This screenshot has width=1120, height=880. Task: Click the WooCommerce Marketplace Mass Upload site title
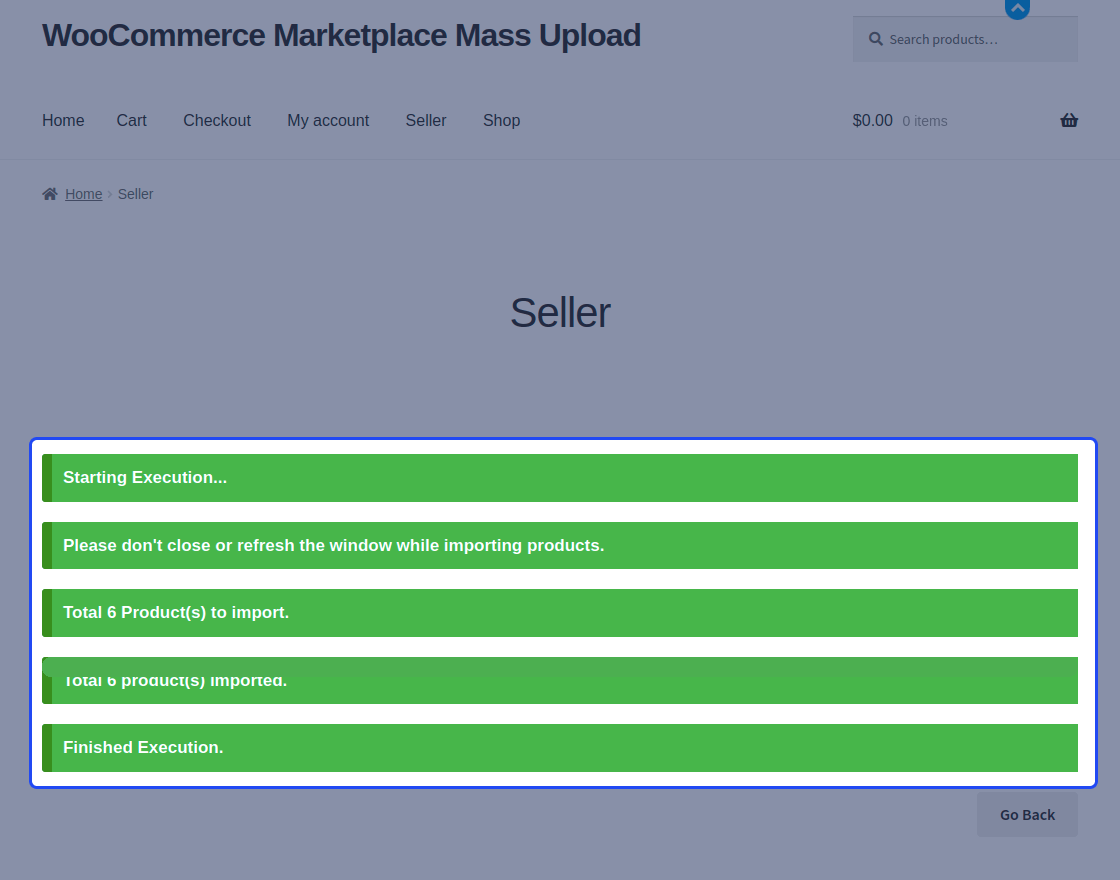(x=341, y=35)
